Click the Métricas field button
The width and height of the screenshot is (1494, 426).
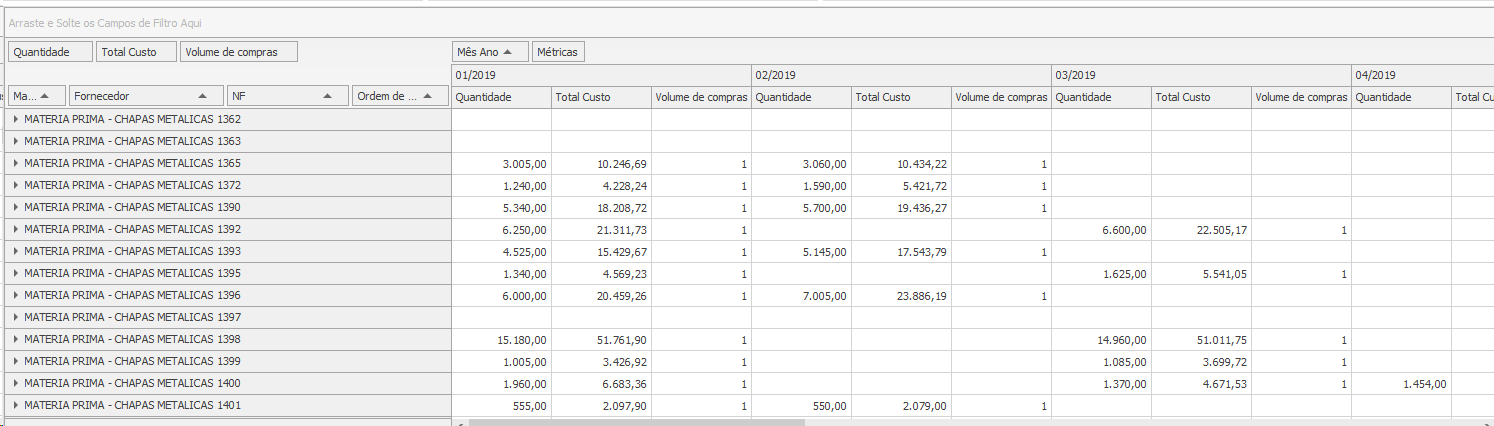tap(558, 52)
